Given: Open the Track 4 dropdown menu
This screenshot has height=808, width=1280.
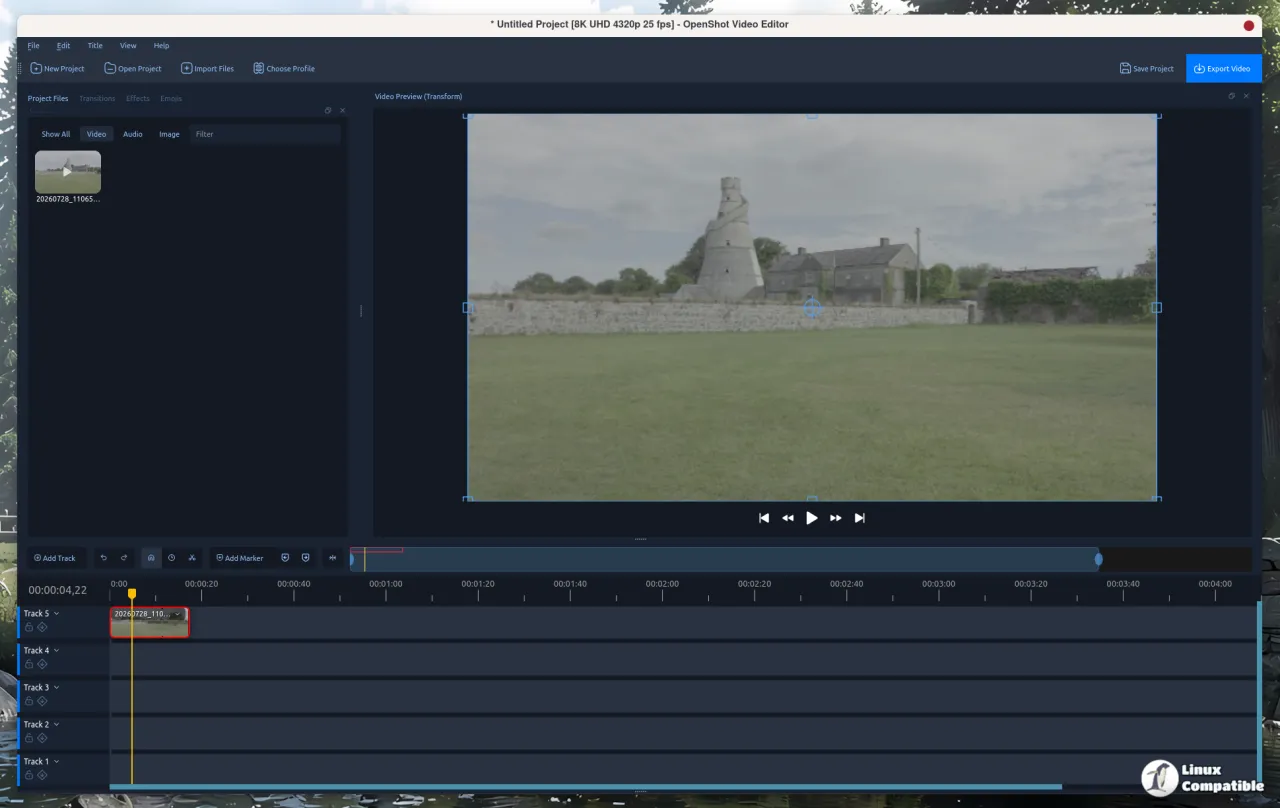Looking at the screenshot, I should click(56, 650).
